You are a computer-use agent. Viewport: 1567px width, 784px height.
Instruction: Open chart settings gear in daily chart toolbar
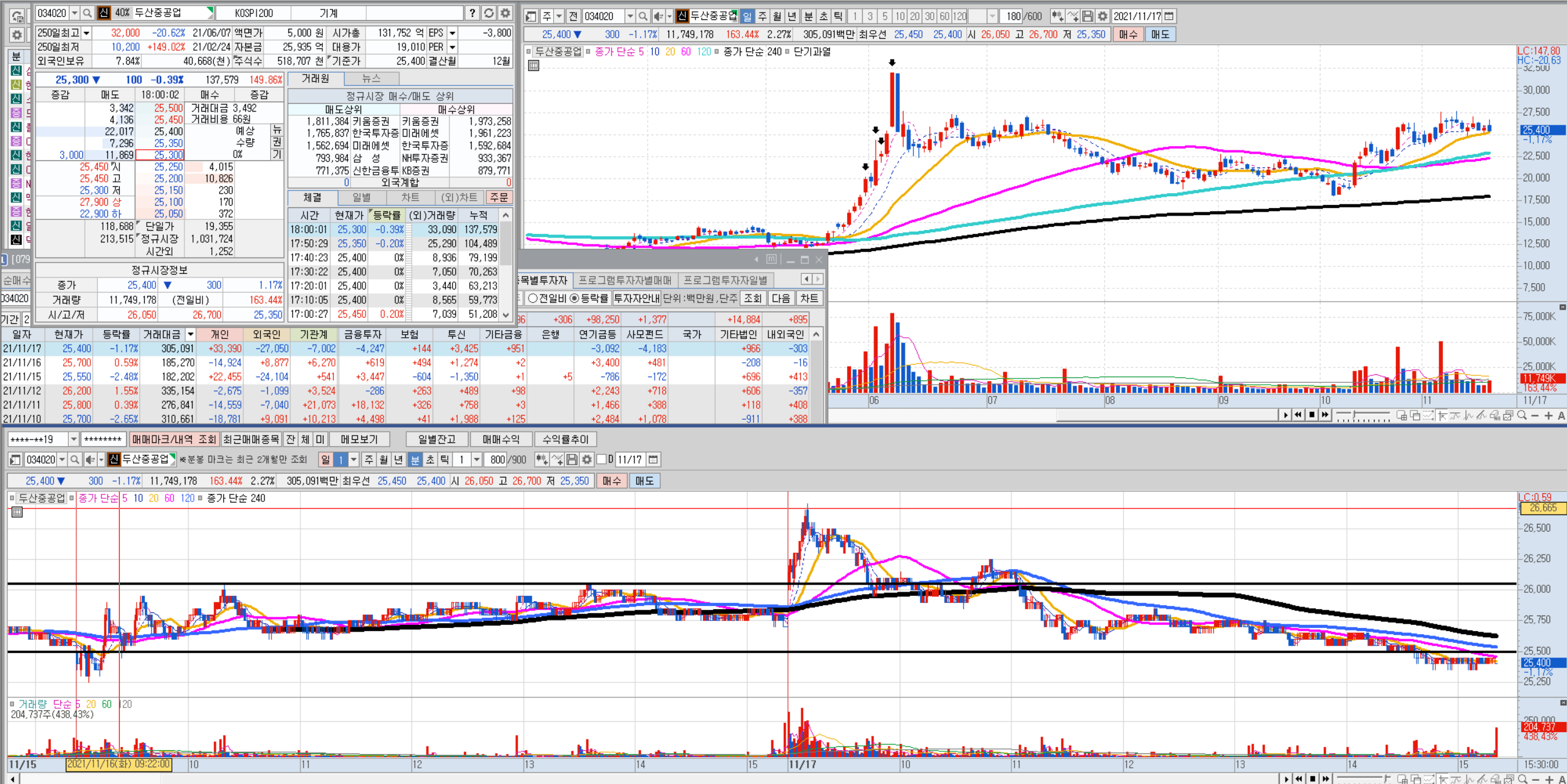(1103, 16)
